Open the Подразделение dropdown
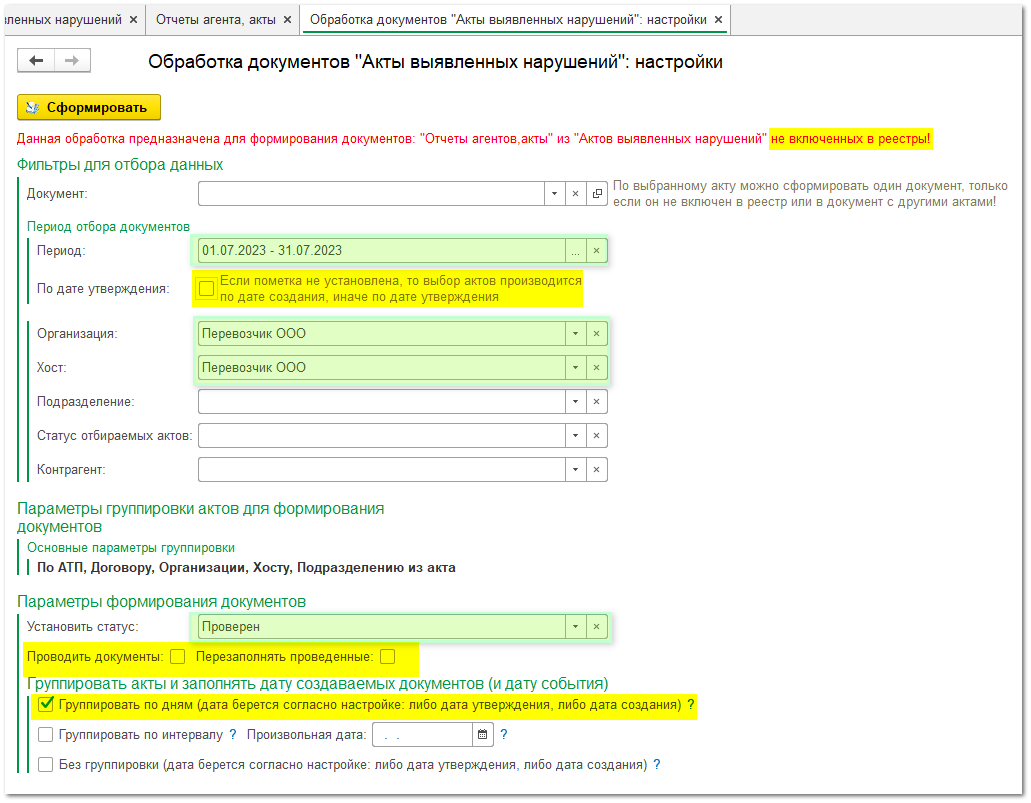This screenshot has height=803, width=1031. pyautogui.click(x=573, y=401)
